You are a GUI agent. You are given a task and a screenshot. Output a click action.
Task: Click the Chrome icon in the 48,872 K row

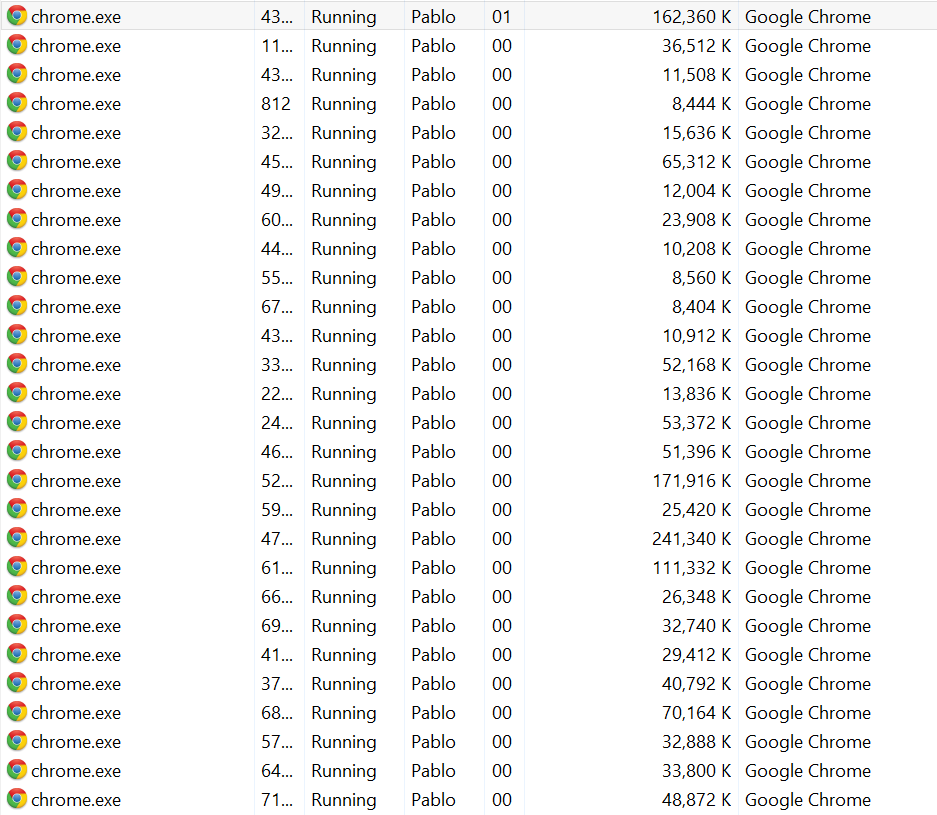[x=17, y=799]
